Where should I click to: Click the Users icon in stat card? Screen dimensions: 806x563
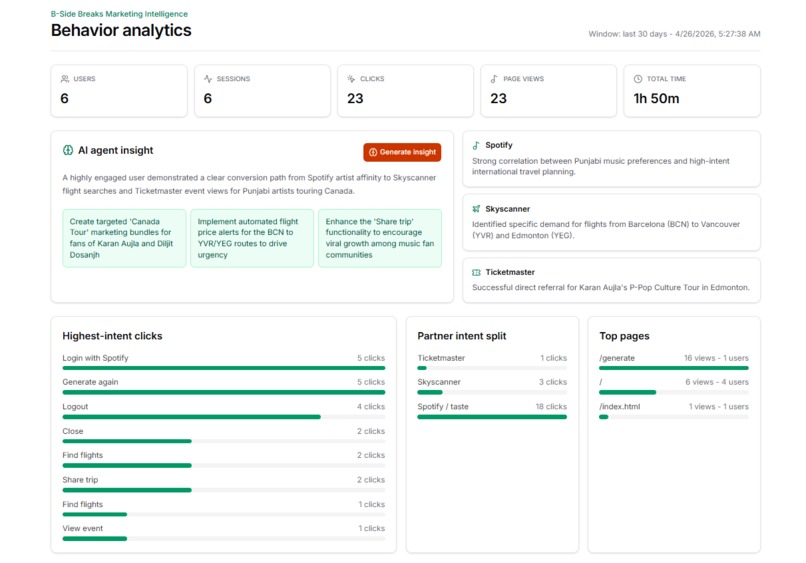(65, 79)
